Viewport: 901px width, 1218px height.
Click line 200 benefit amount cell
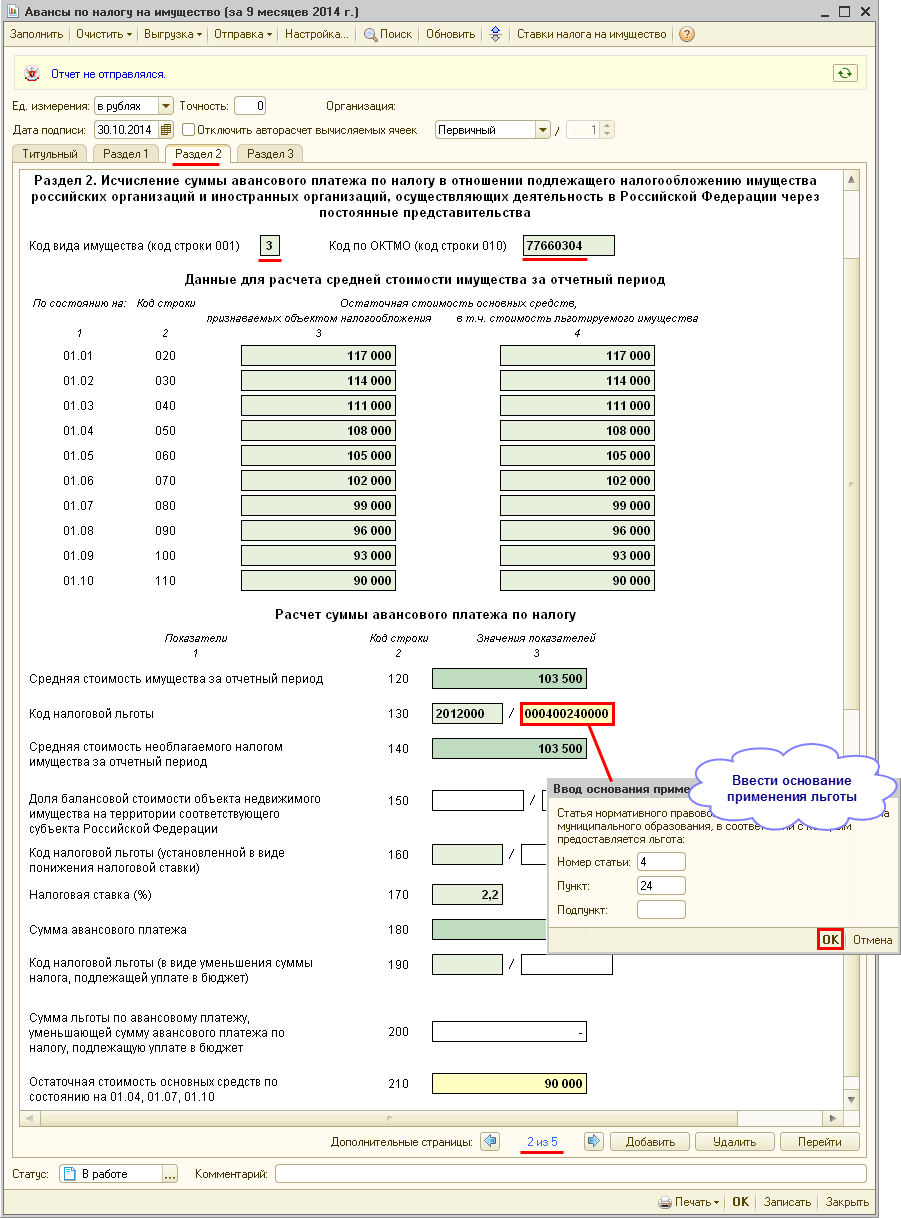(x=509, y=1032)
